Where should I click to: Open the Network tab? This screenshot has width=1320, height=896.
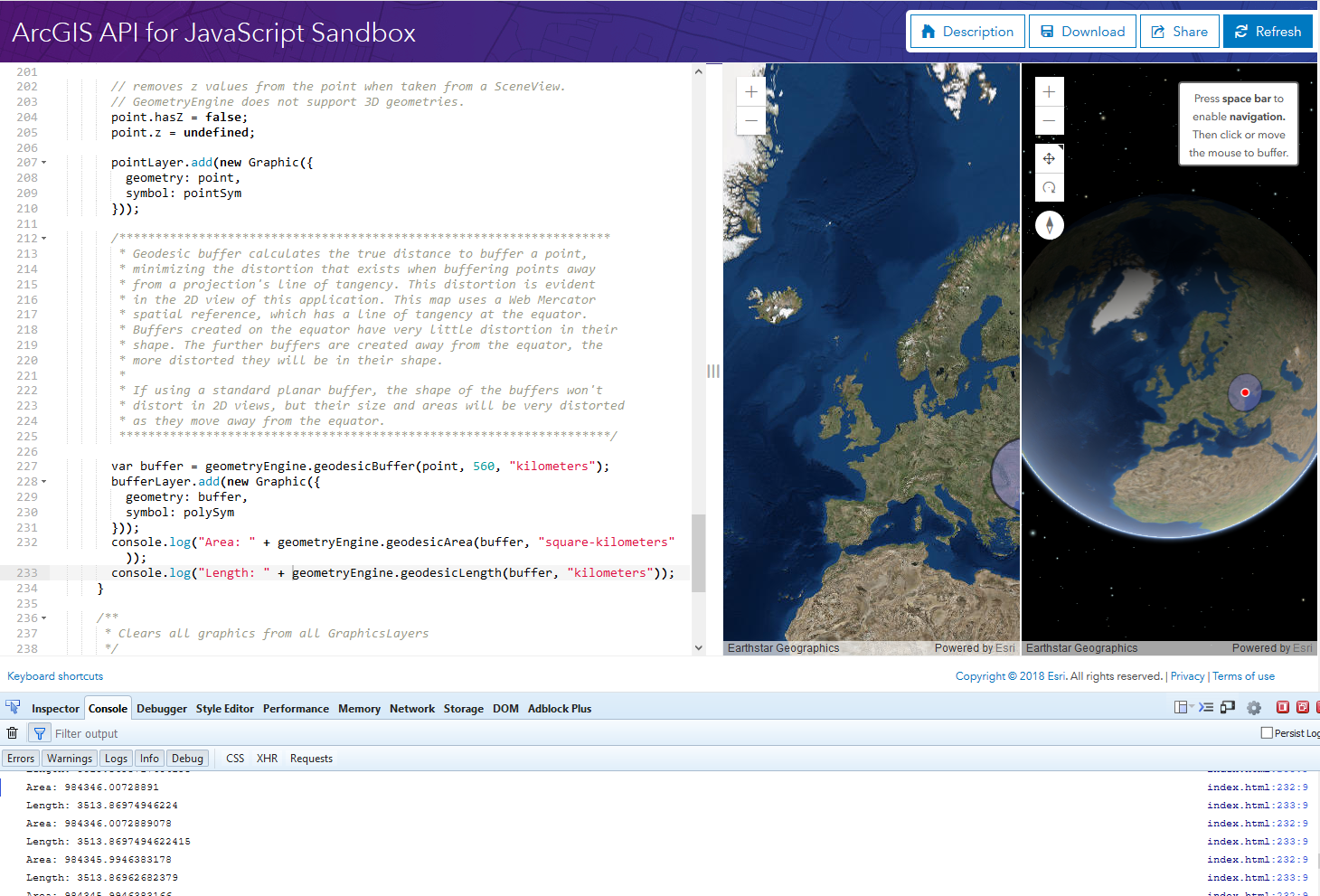[412, 709]
